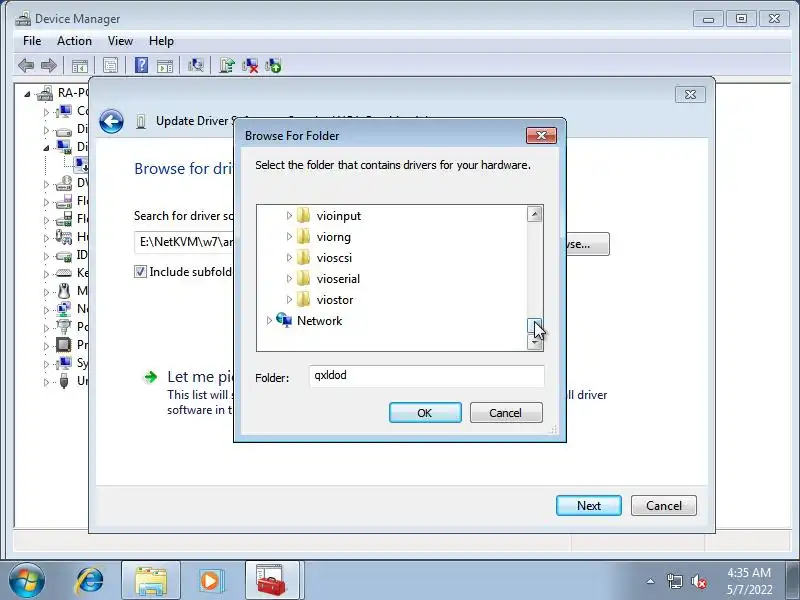Click the partly hidden Browse button
The height and width of the screenshot is (600, 800).
588,244
